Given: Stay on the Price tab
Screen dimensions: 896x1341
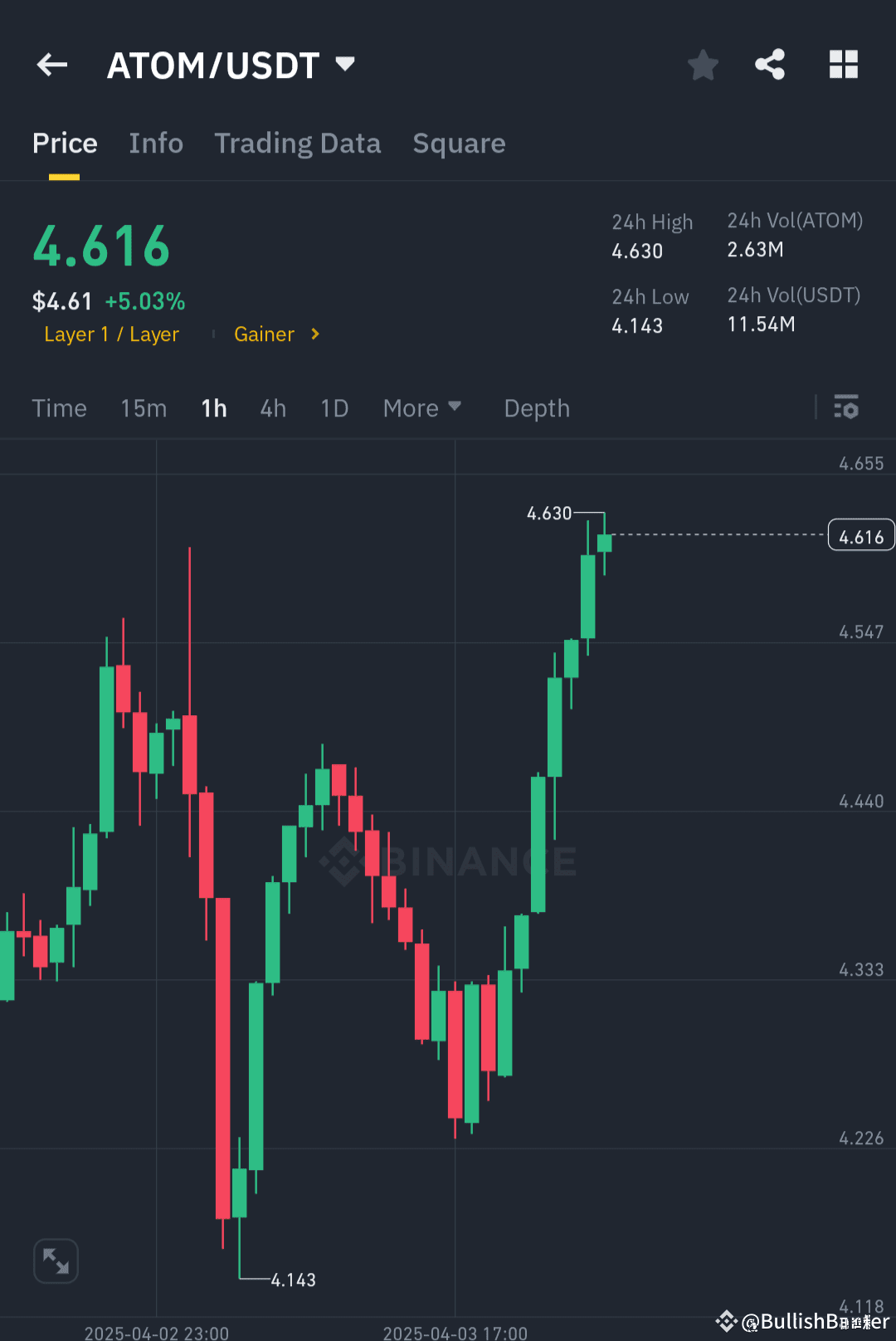Looking at the screenshot, I should click(x=65, y=143).
